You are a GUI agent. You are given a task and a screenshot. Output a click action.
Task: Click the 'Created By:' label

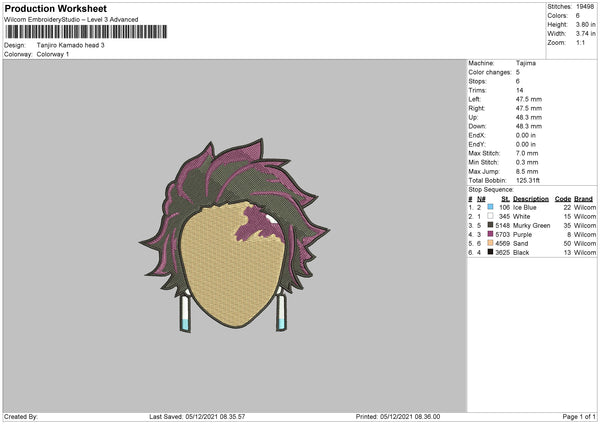coord(21,416)
